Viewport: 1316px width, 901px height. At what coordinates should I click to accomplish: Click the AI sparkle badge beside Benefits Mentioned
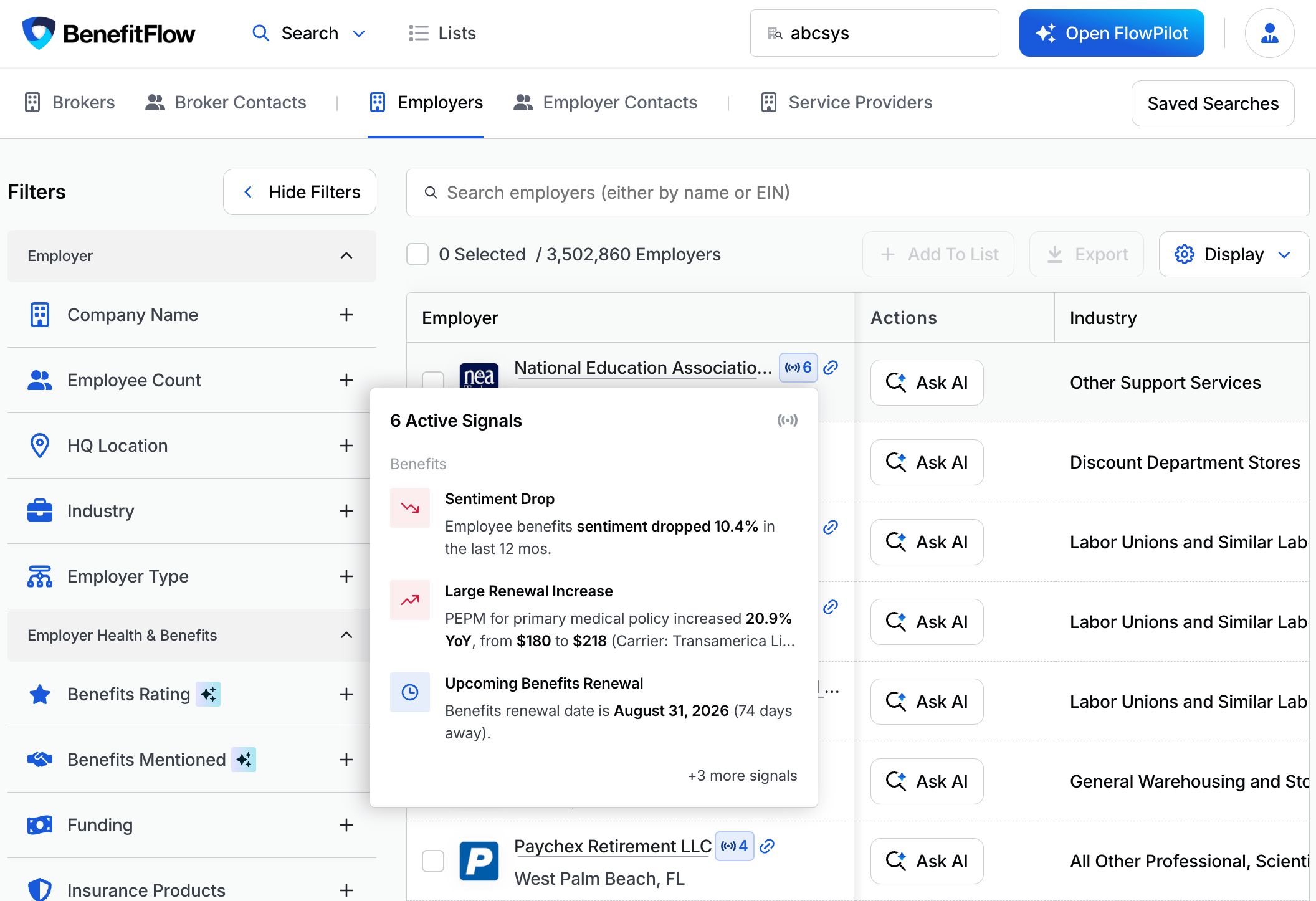pyautogui.click(x=244, y=760)
